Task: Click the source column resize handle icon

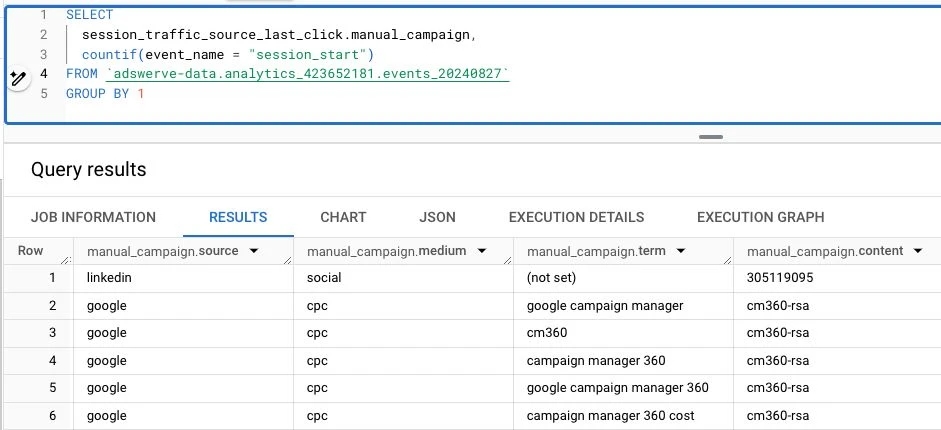Action: tap(287, 260)
